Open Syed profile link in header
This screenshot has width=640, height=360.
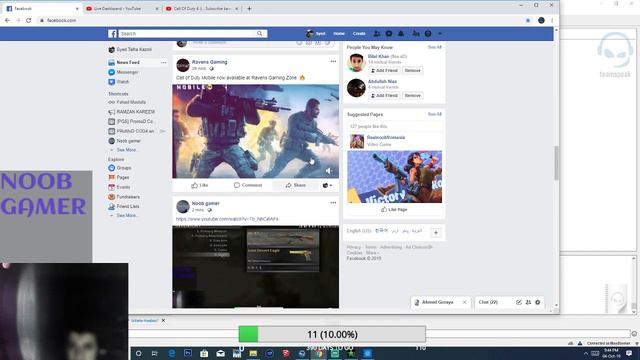(316, 33)
